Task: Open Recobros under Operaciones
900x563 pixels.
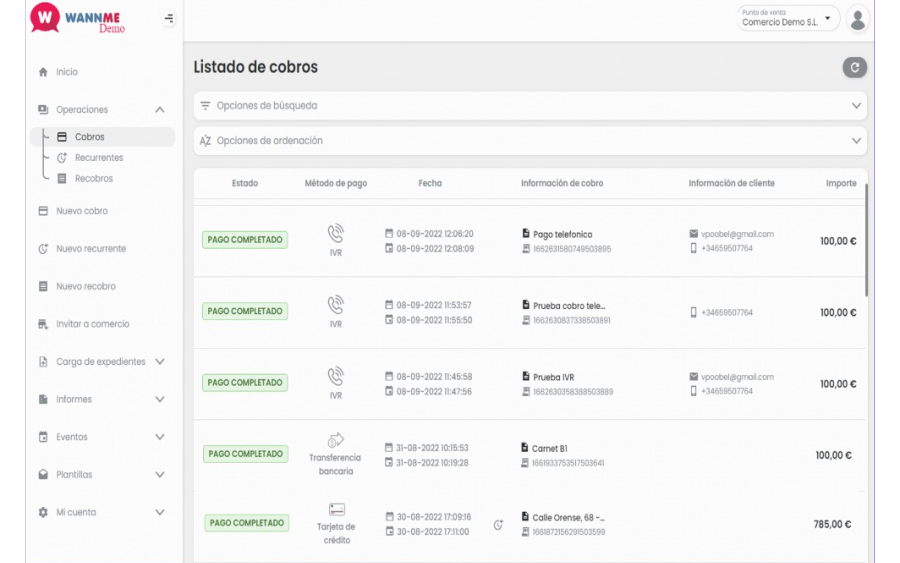Action: (x=94, y=178)
